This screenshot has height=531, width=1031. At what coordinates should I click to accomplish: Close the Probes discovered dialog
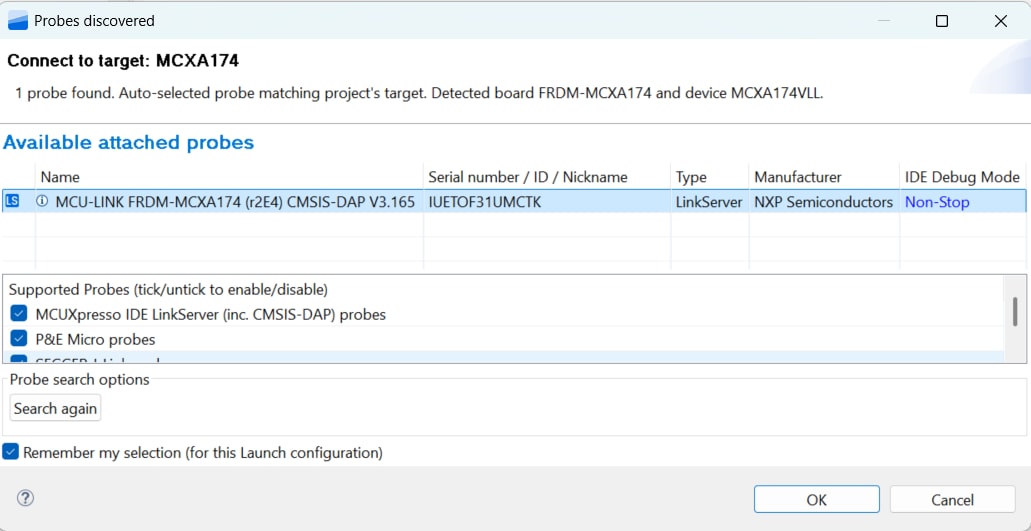(x=1001, y=21)
